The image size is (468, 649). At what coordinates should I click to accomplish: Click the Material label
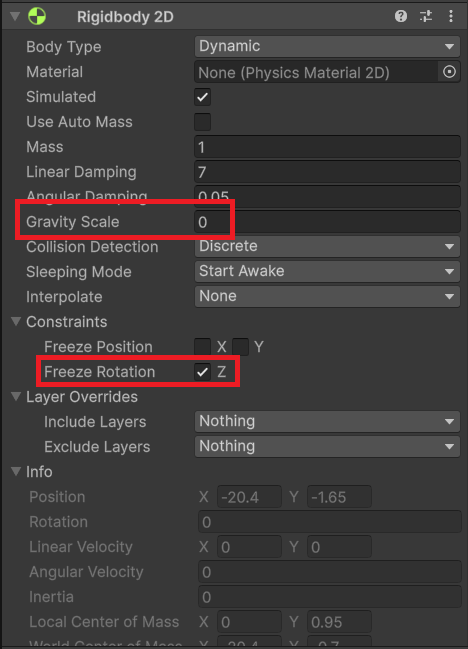point(55,72)
